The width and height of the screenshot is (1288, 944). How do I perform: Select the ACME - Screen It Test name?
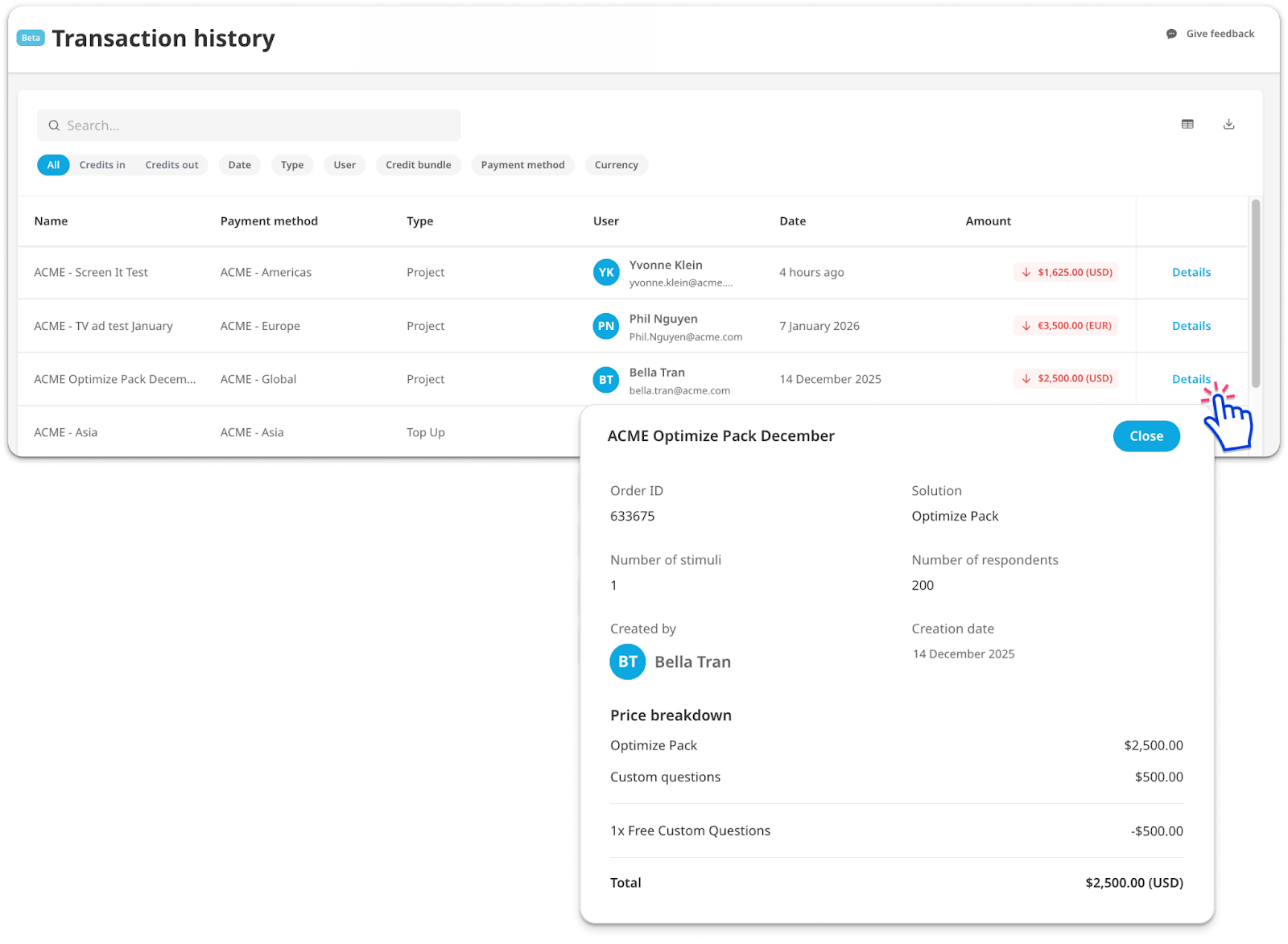point(91,273)
